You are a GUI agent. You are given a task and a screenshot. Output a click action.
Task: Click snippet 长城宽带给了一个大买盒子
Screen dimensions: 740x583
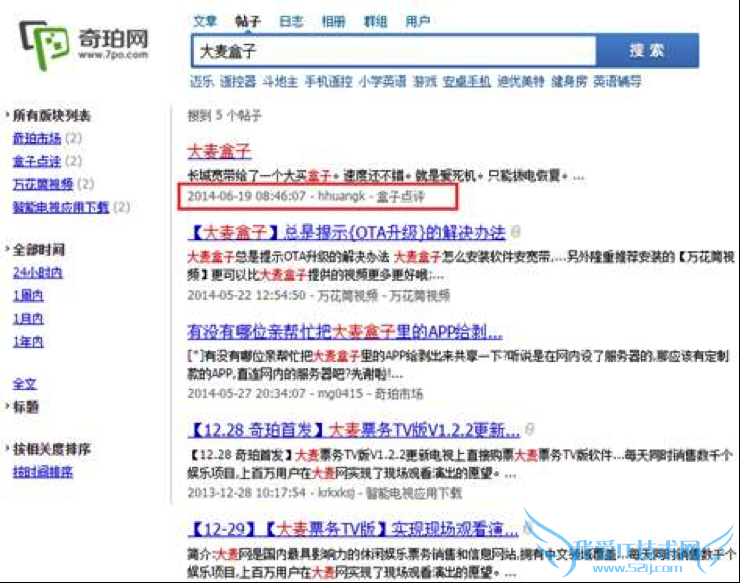coord(386,176)
